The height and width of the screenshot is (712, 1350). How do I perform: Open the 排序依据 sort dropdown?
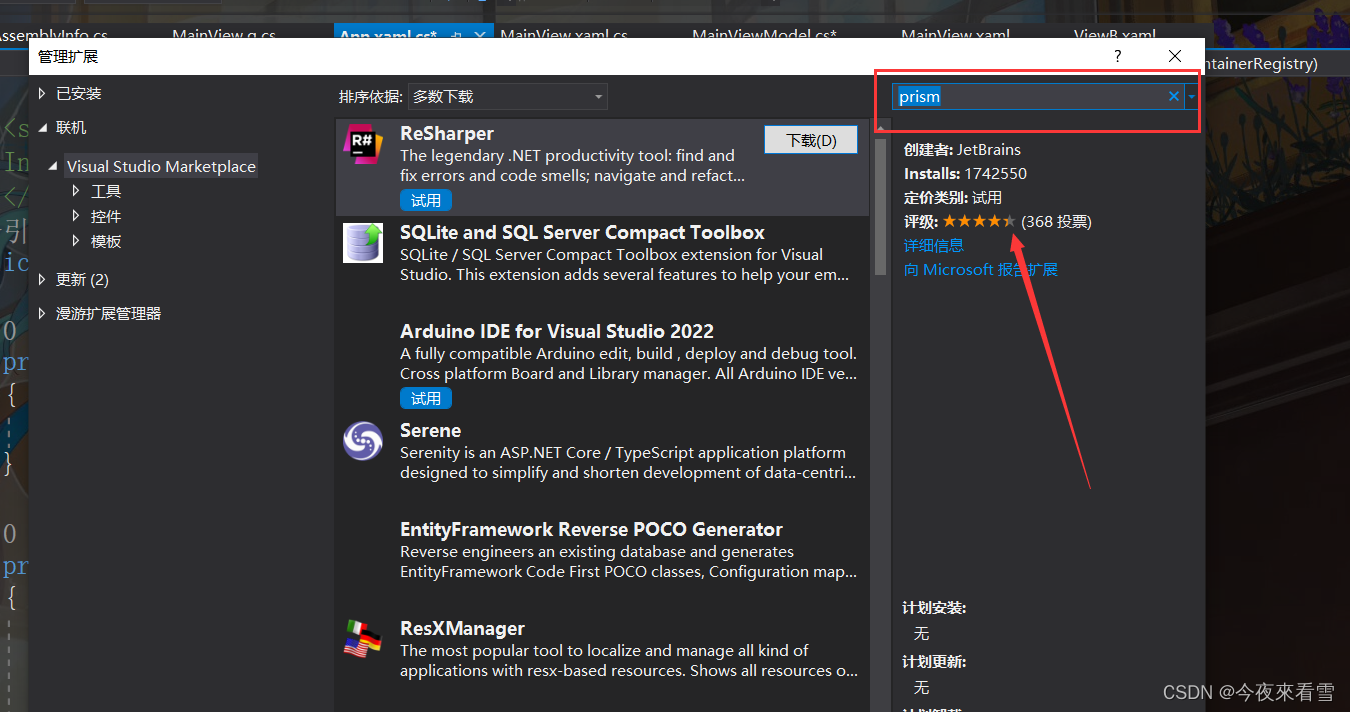pos(508,97)
